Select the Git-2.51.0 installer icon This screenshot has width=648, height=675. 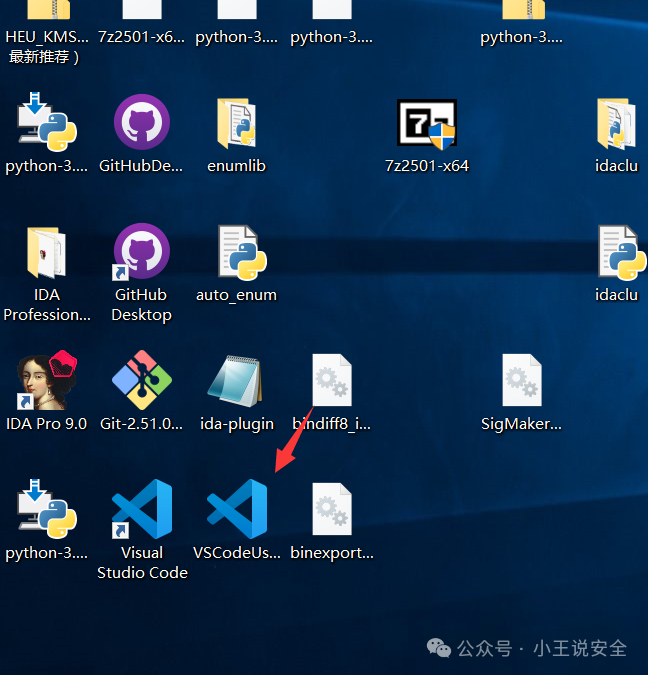coord(142,380)
